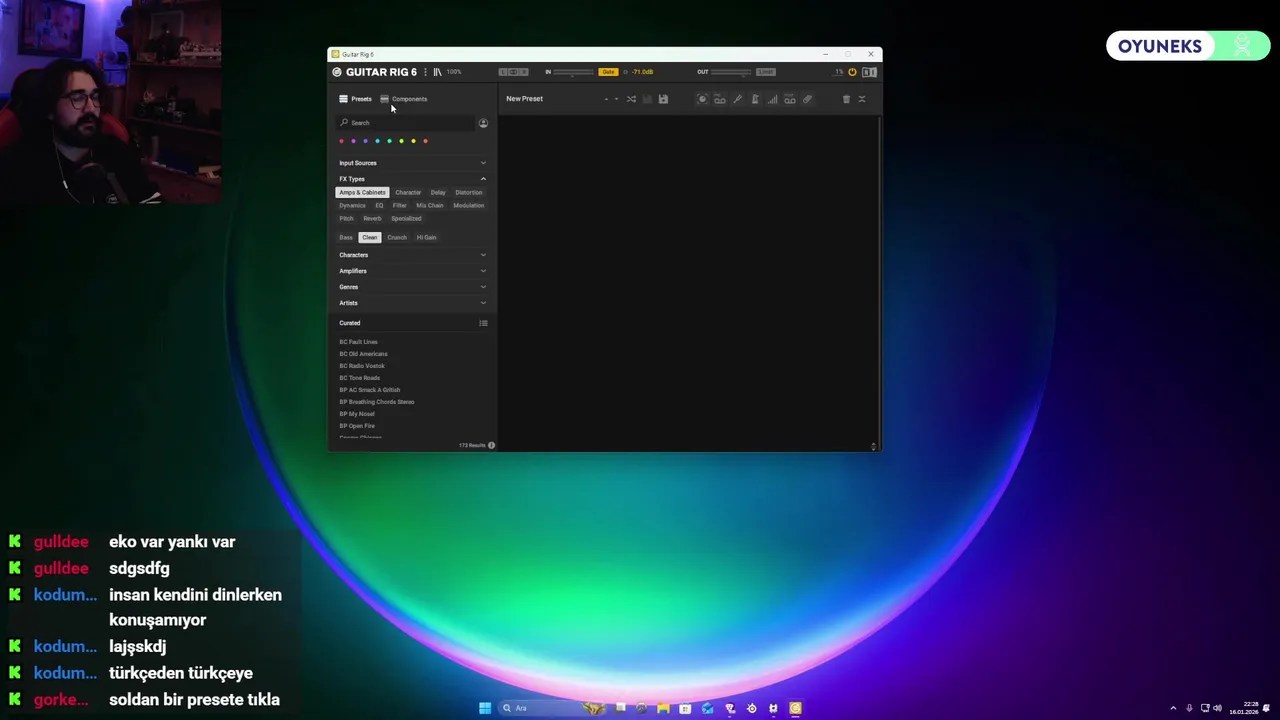Click the input level slider
1280x720 pixels.
point(573,72)
